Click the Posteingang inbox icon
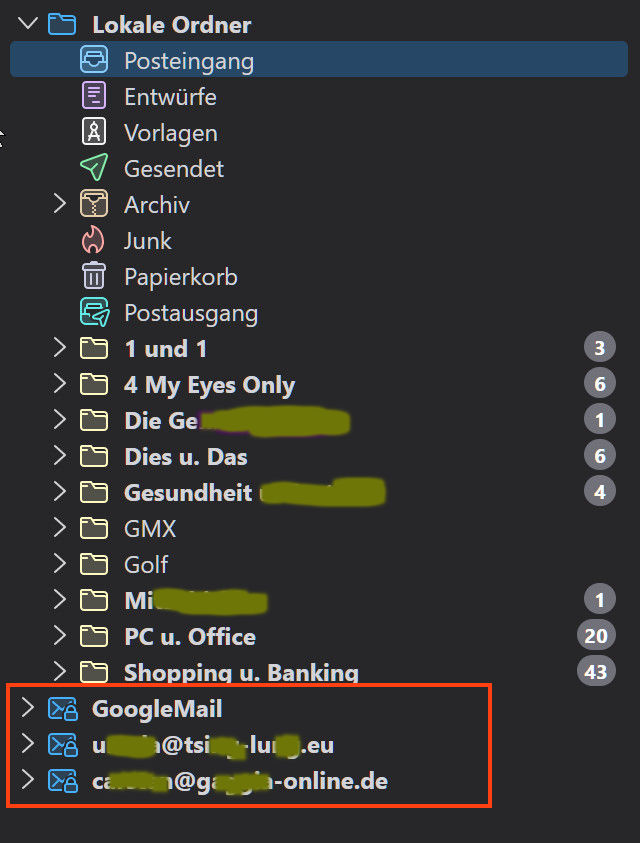This screenshot has height=843, width=640. (x=94, y=59)
